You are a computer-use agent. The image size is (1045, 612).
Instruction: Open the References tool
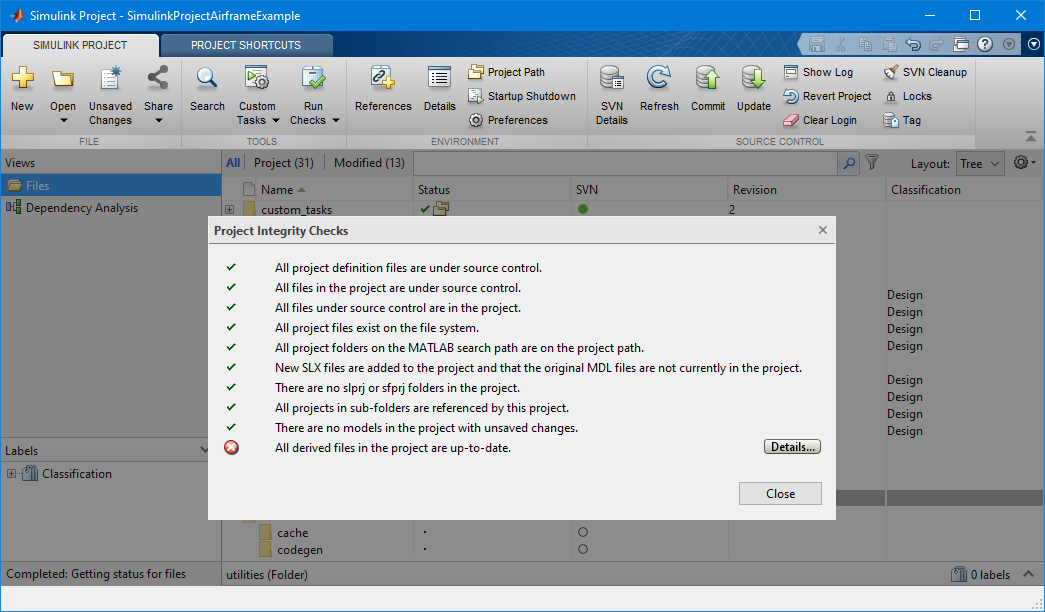pos(383,89)
